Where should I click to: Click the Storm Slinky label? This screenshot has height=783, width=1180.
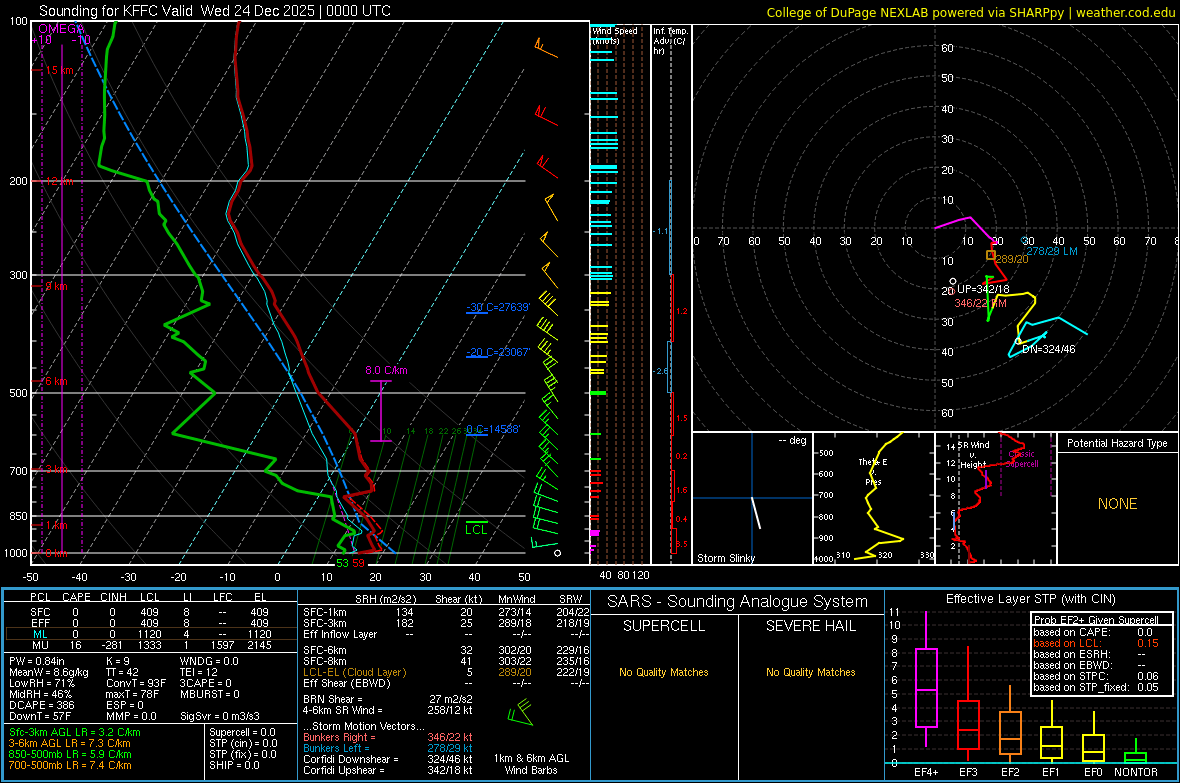pyautogui.click(x=725, y=558)
